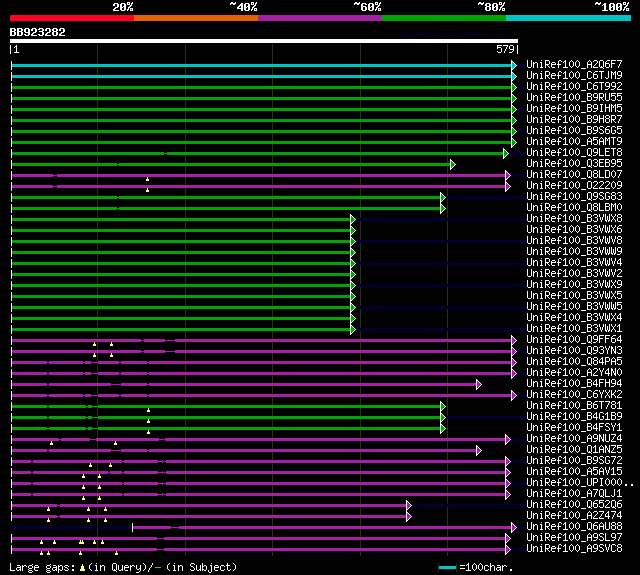Open the UniRef100_B6T781 hit

pos(574,406)
